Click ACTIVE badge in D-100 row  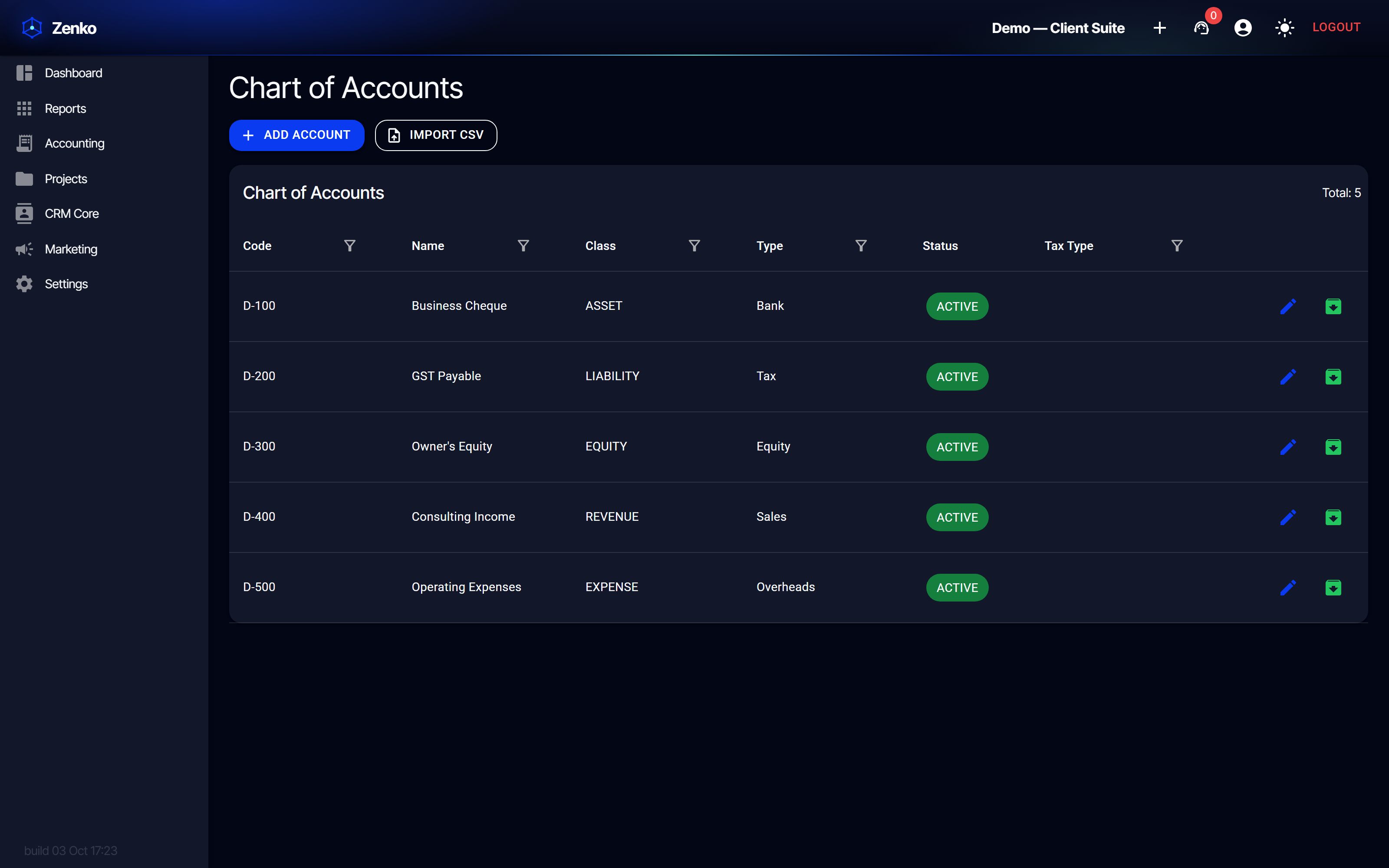[x=957, y=306]
